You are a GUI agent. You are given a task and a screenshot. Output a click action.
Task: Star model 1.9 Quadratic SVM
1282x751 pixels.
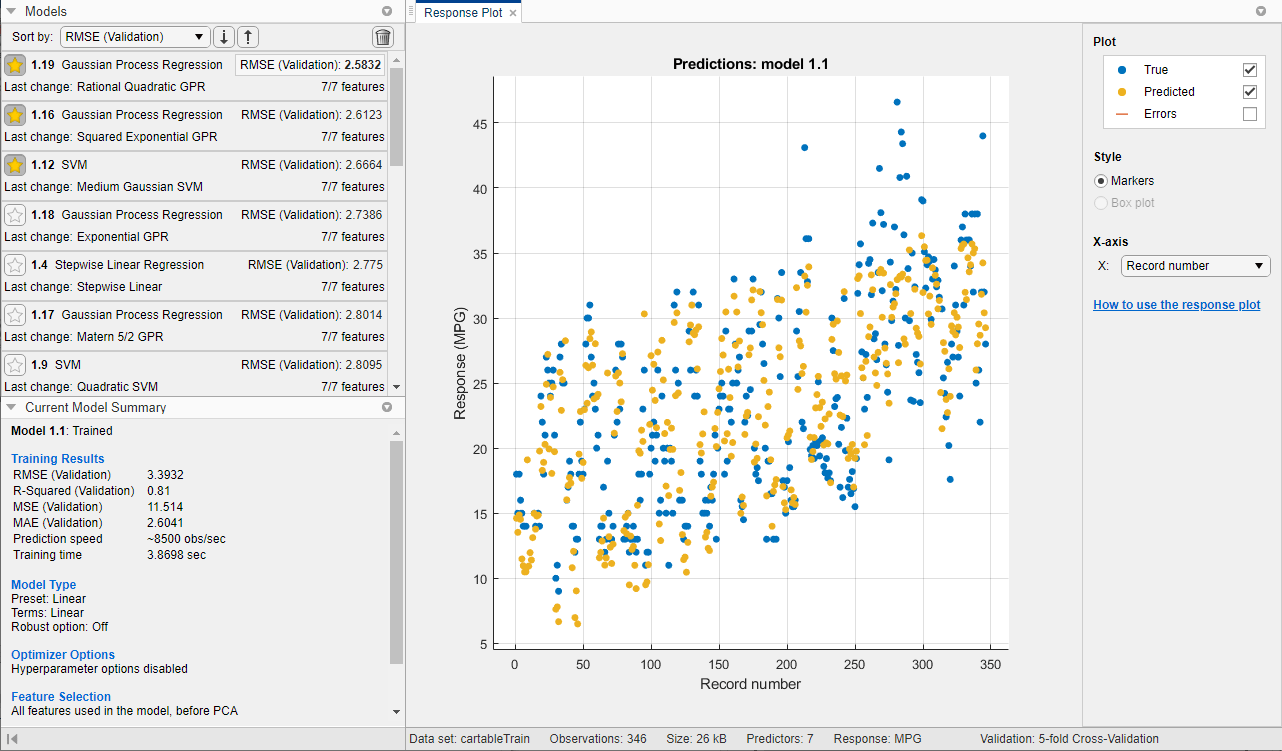pos(15,365)
